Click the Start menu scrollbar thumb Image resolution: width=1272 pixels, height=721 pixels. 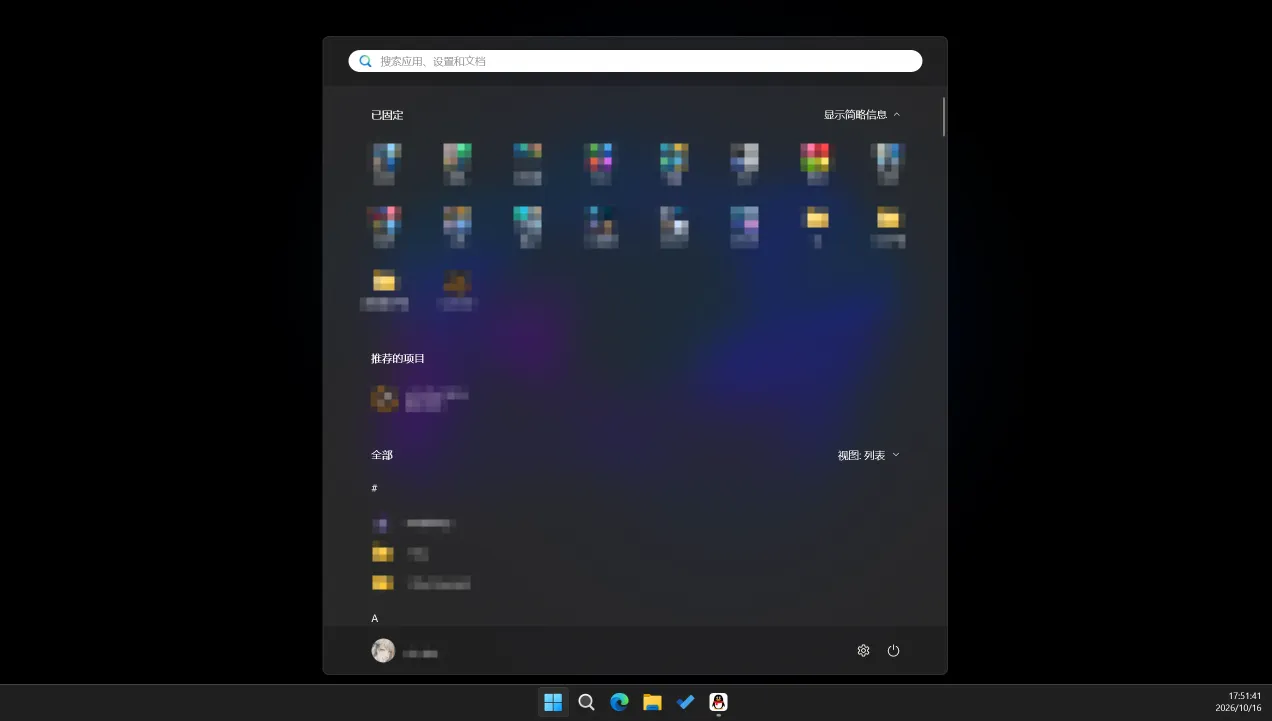[943, 116]
